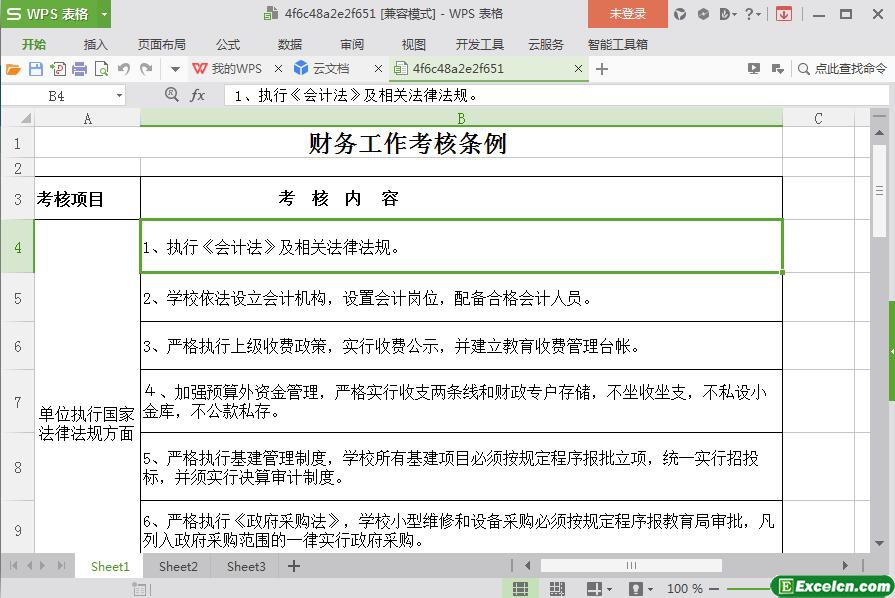Click the Undo arrow icon
The width and height of the screenshot is (895, 598).
(124, 69)
